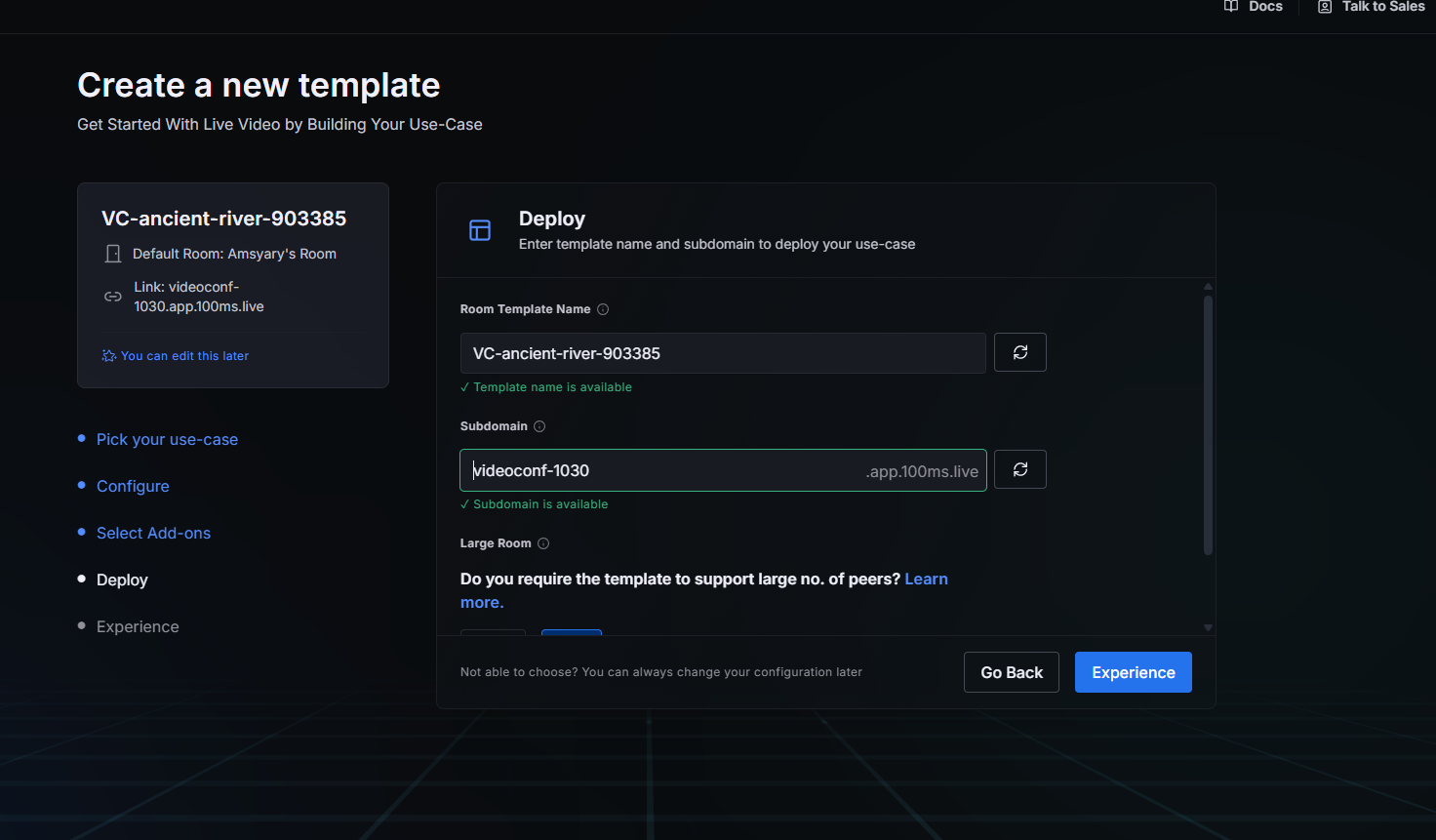The width and height of the screenshot is (1436, 840).
Task: Go to the Pick your use-case step
Action: point(167,439)
